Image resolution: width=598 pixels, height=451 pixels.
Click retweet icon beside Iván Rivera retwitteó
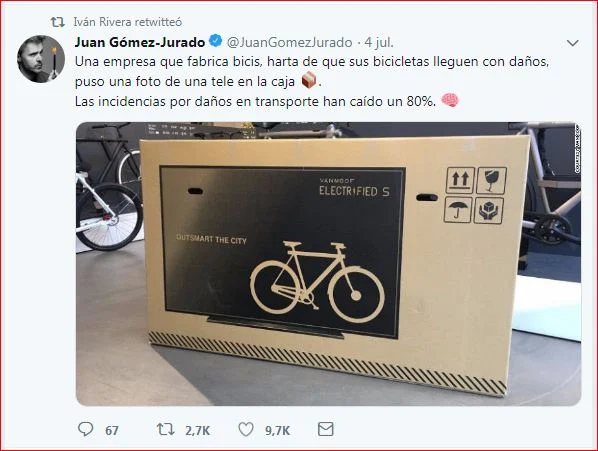click(x=58, y=22)
